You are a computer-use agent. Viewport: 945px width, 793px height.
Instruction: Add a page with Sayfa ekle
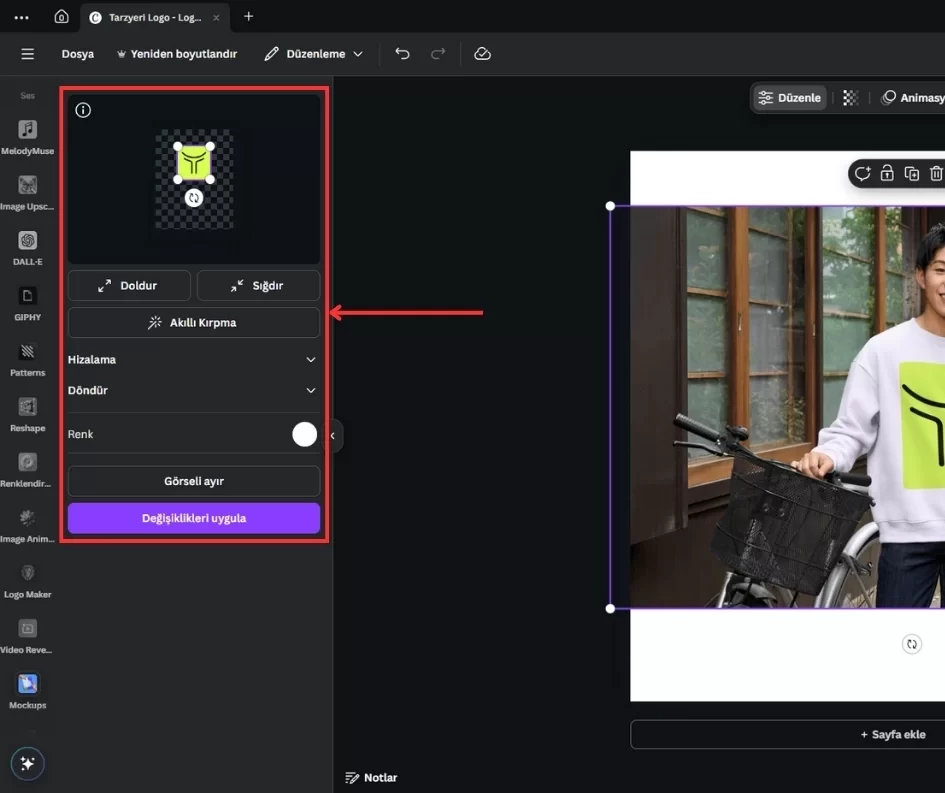click(892, 735)
